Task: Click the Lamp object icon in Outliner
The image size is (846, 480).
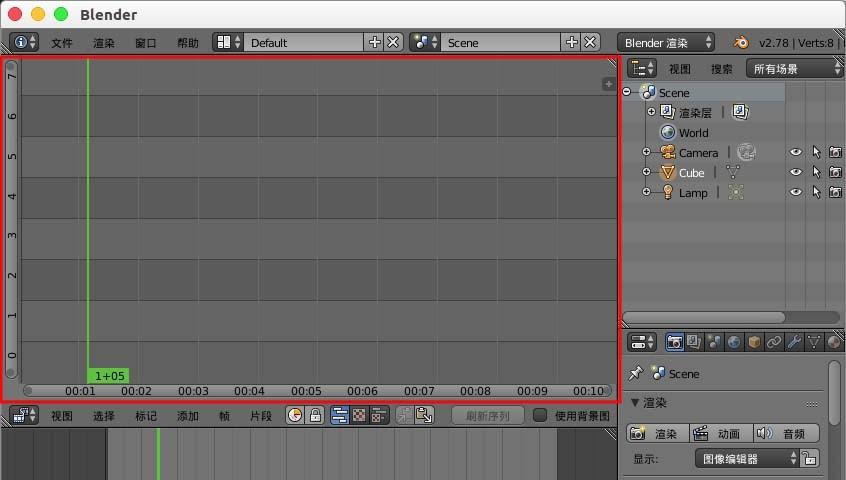Action: (x=668, y=192)
